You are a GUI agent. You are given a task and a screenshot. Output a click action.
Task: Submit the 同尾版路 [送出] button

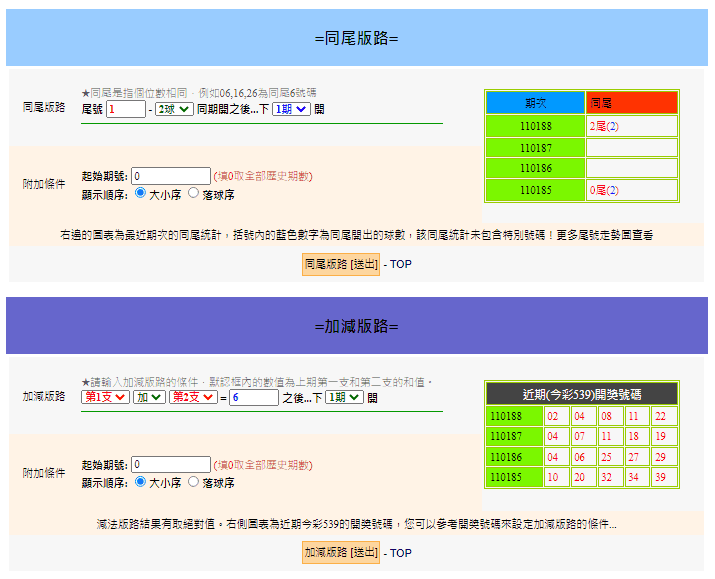[x=341, y=264]
